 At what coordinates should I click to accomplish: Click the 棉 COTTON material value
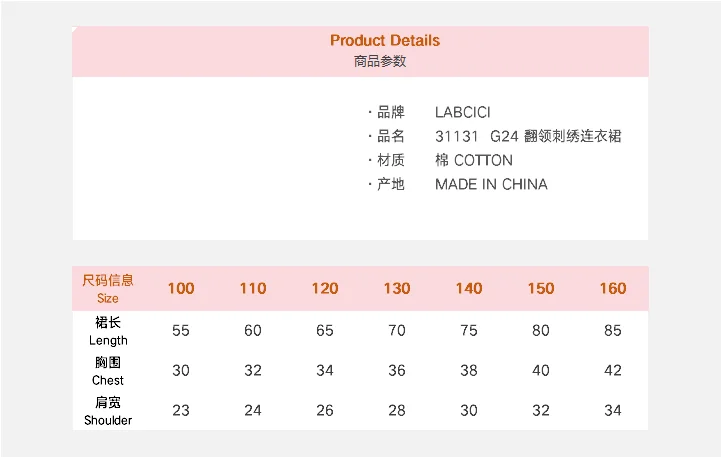click(473, 160)
